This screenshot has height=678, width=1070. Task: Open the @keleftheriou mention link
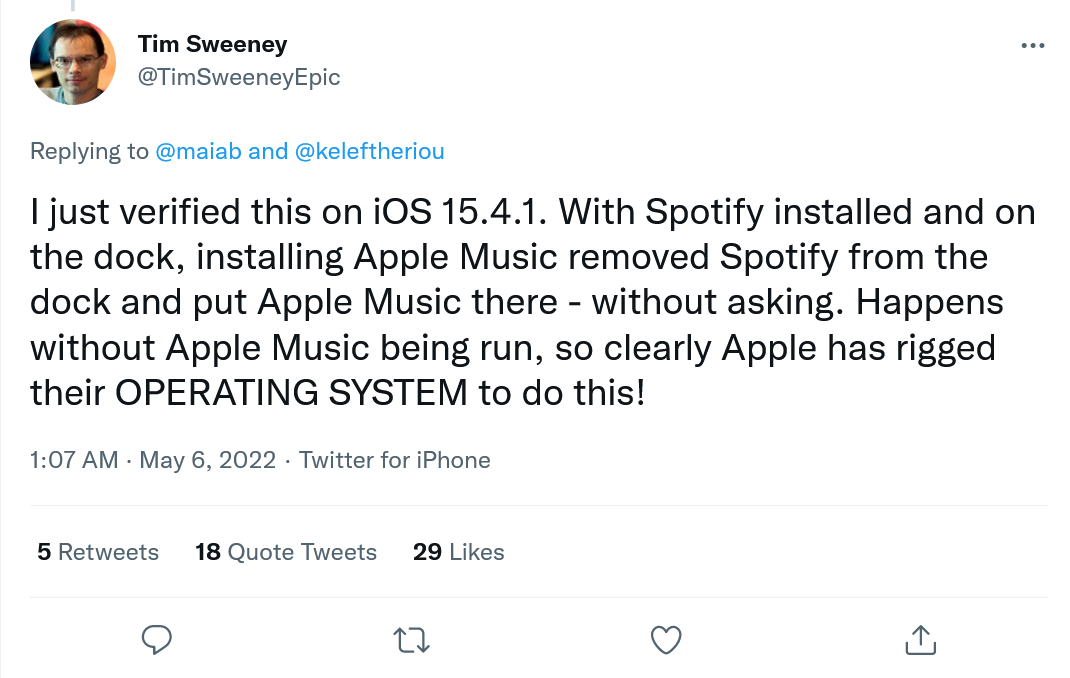[x=369, y=151]
